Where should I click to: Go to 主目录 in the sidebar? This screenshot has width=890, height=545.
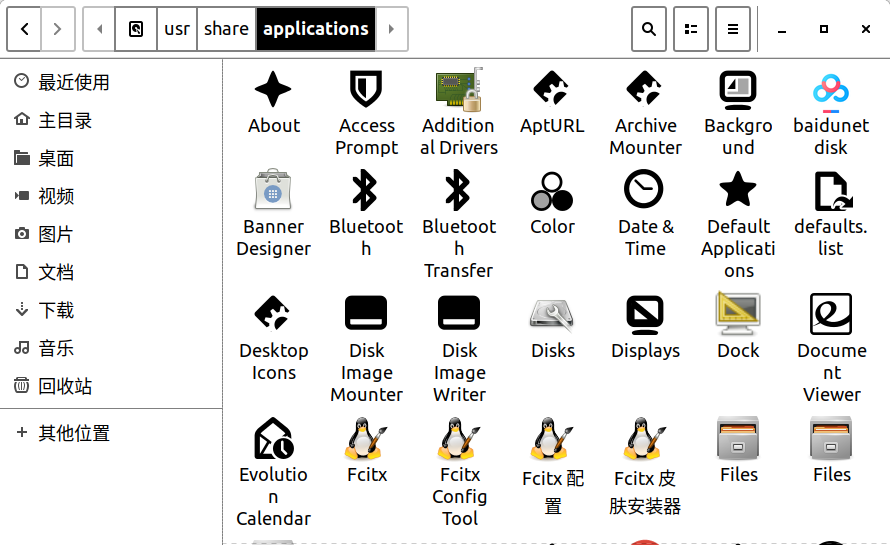pyautogui.click(x=111, y=120)
